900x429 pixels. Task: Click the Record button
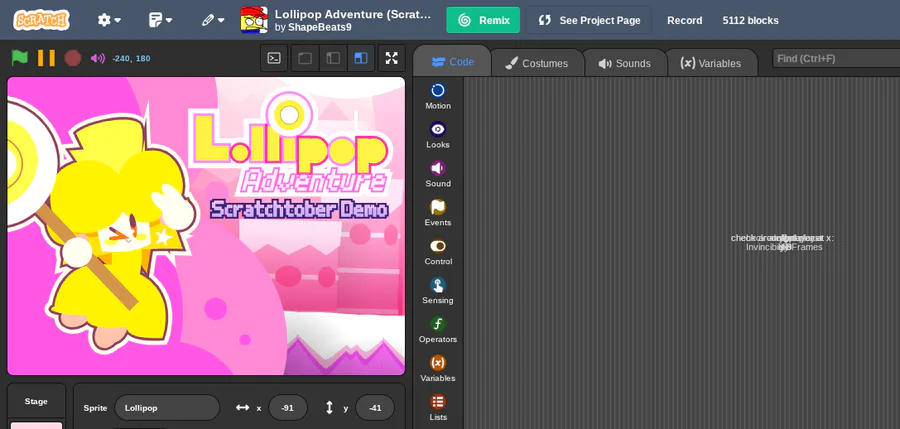click(x=684, y=20)
